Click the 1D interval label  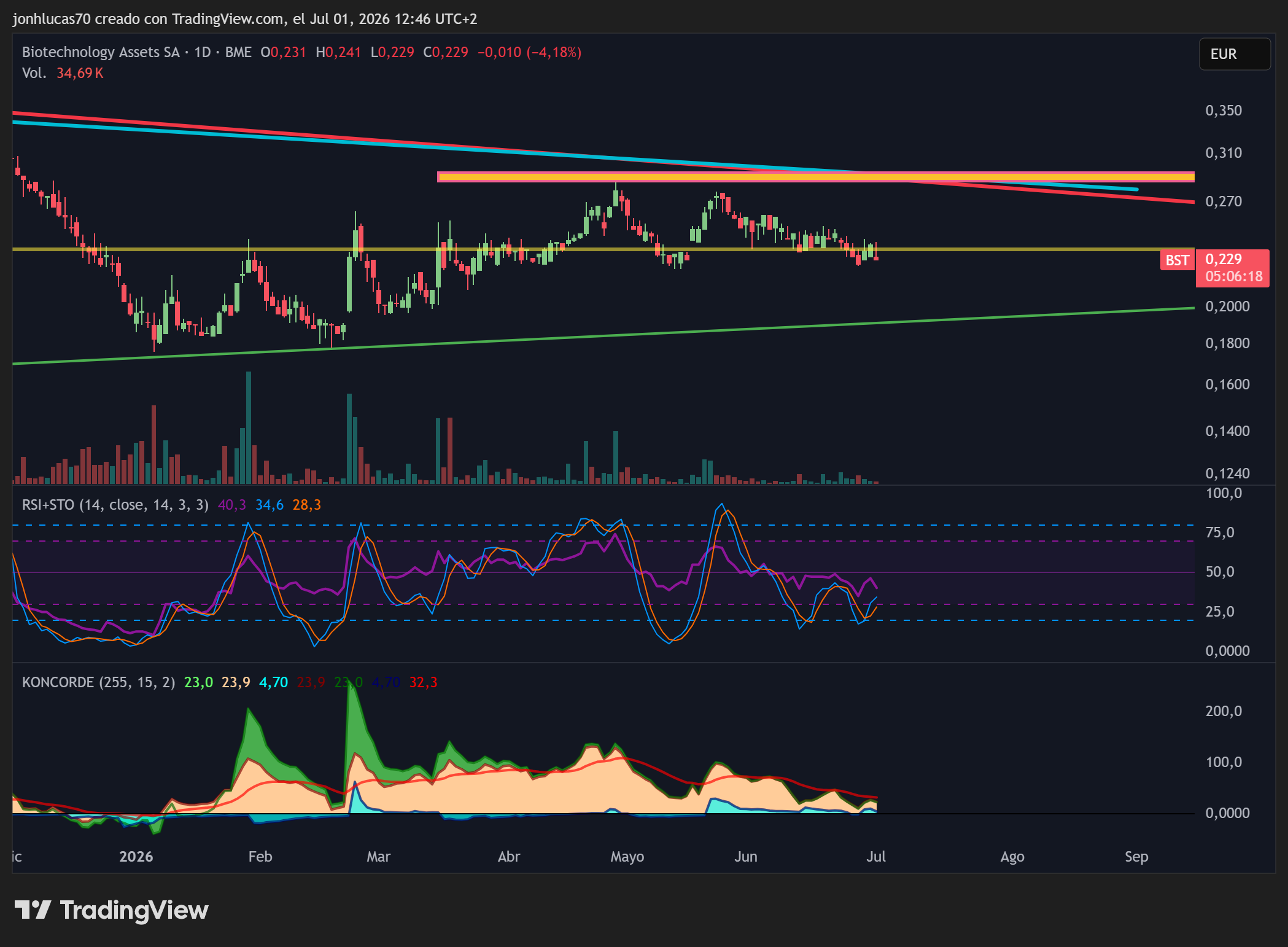pyautogui.click(x=203, y=52)
